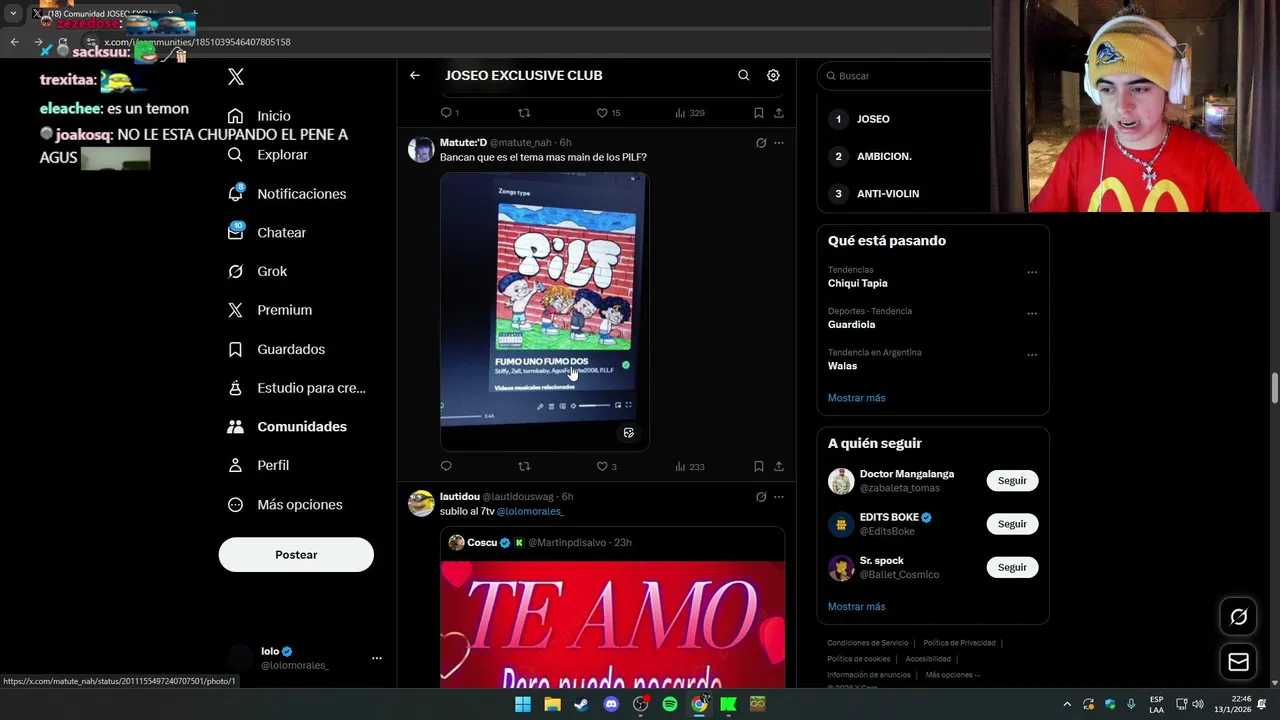
Task: Follow EDITS BOKE
Action: tap(1012, 524)
